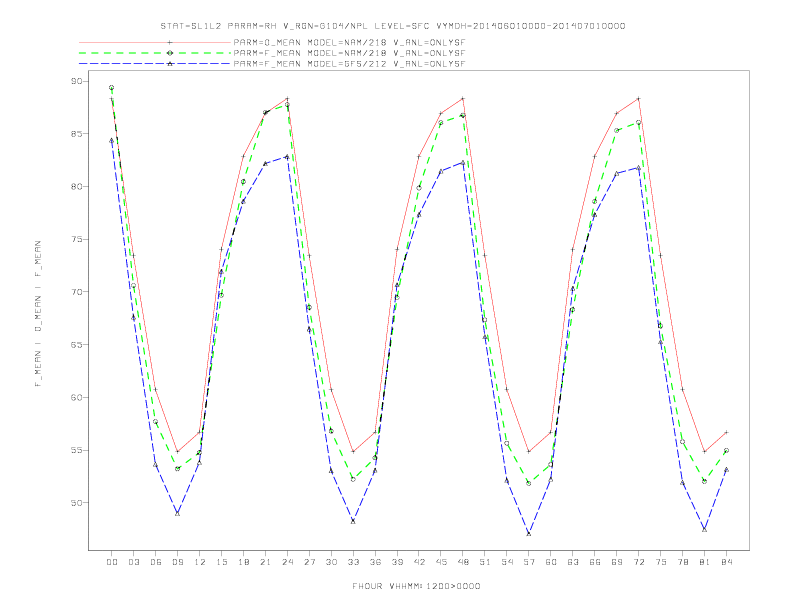Click the x-axis label FHOUR VHHMM: 1200>0000
792x612 pixels.
[416, 586]
